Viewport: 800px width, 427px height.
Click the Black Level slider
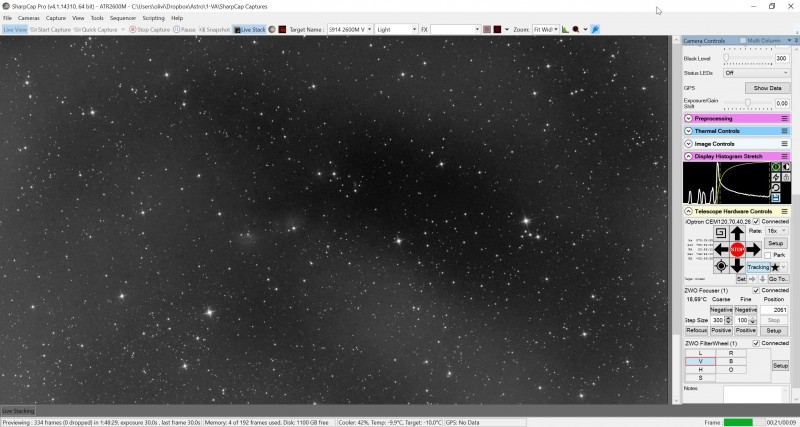[x=747, y=58]
